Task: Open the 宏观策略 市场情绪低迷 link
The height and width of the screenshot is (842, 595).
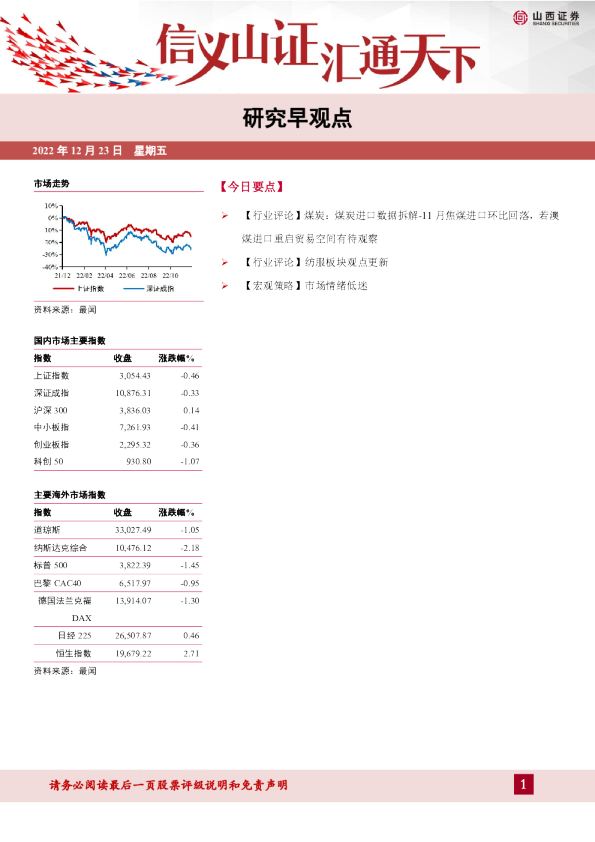Action: pyautogui.click(x=304, y=286)
